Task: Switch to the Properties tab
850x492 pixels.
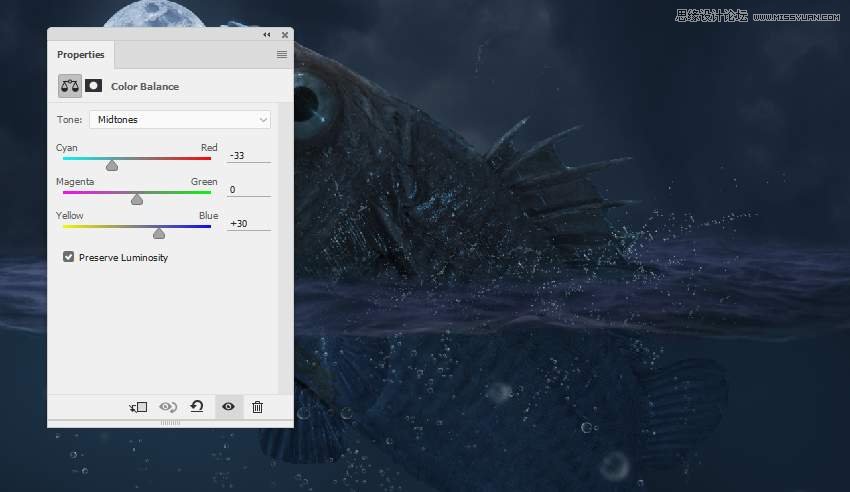Action: [80, 55]
